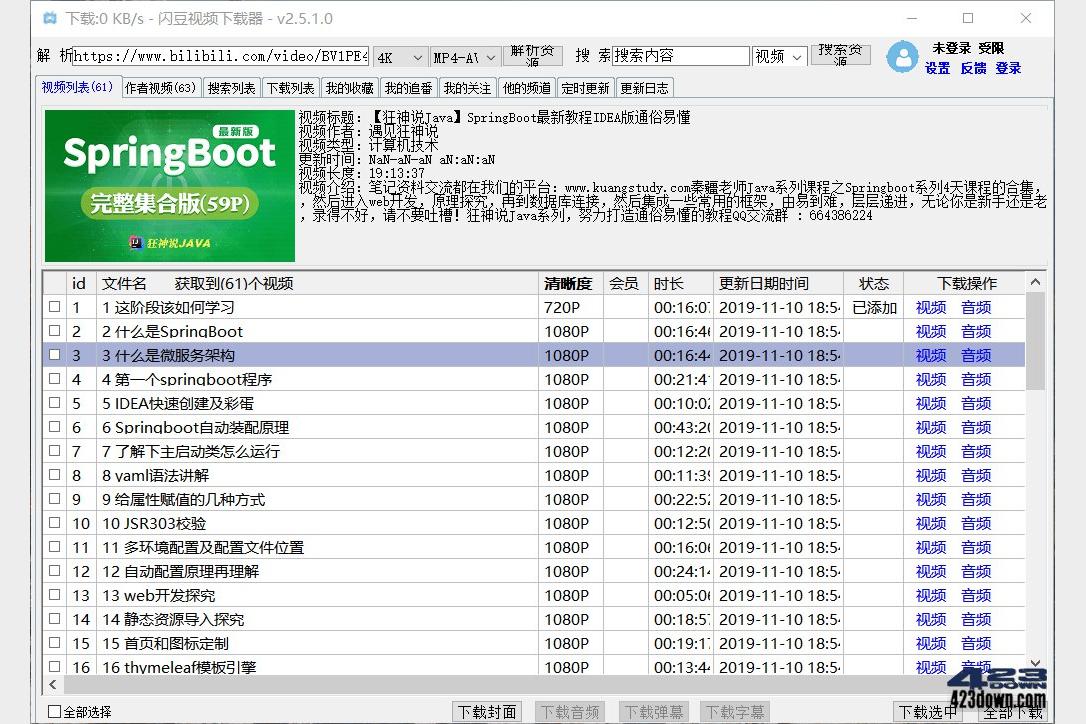Click the scroll up arrow of the video list
Viewport: 1086px width, 724px height.
coord(1035,282)
